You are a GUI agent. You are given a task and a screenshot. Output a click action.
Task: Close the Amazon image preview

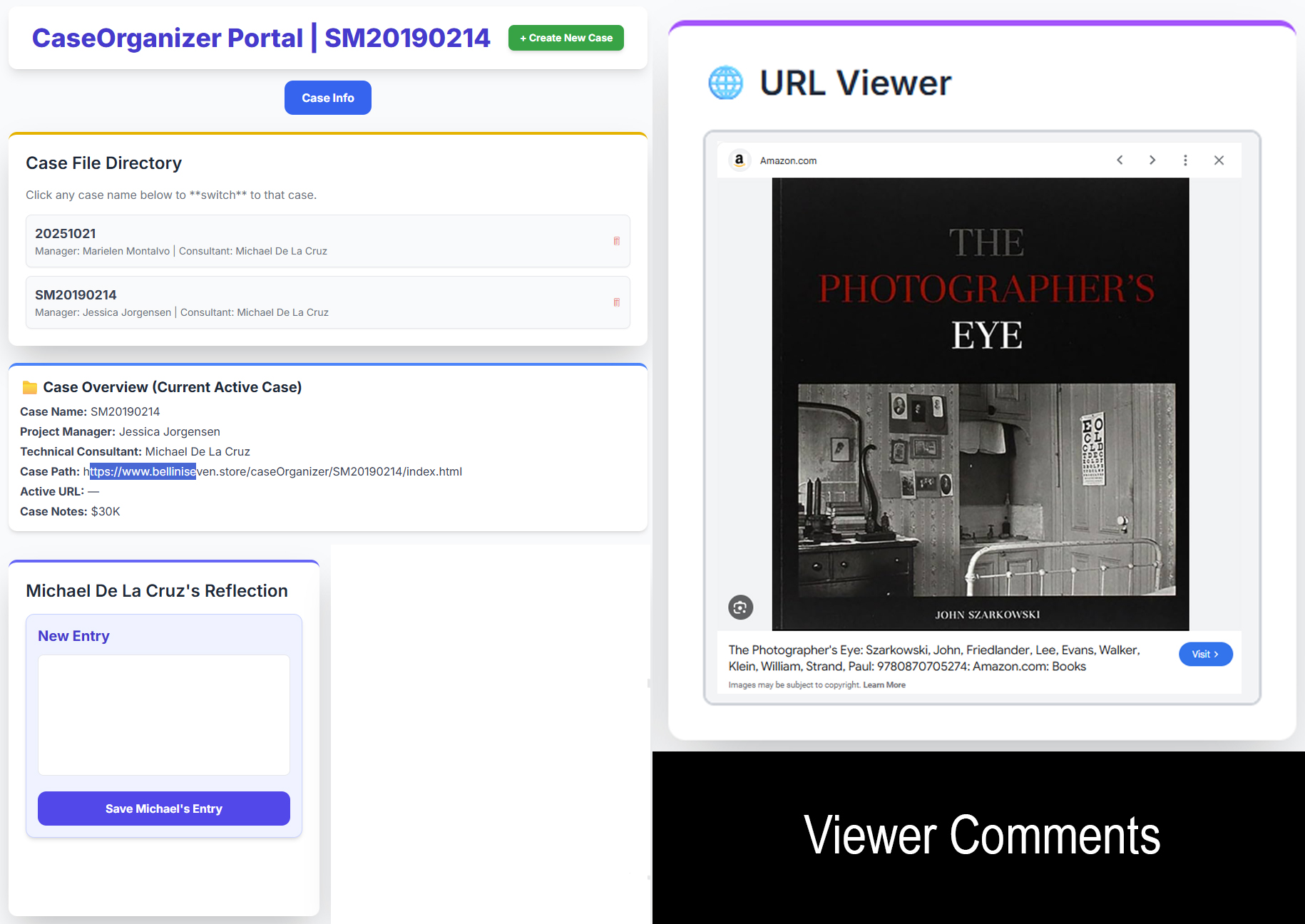click(1219, 160)
